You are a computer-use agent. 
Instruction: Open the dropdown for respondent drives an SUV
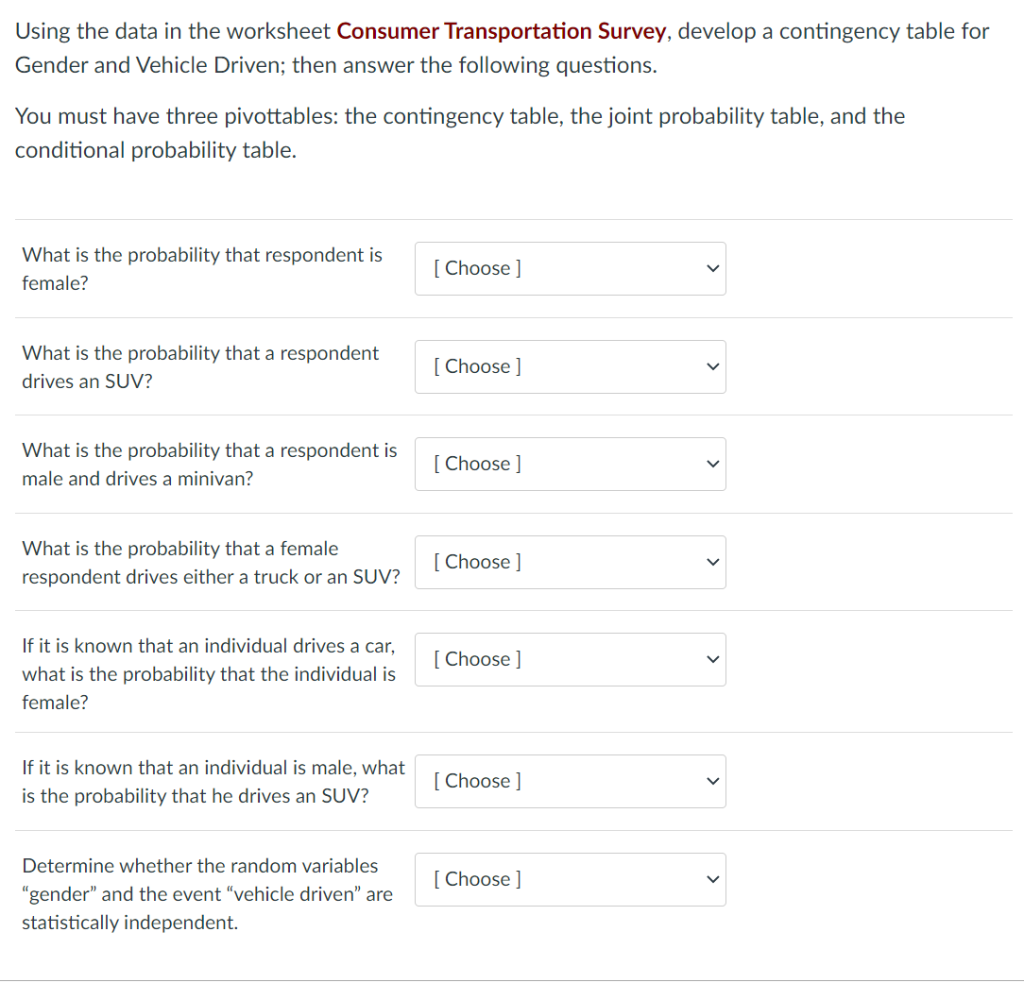click(570, 366)
